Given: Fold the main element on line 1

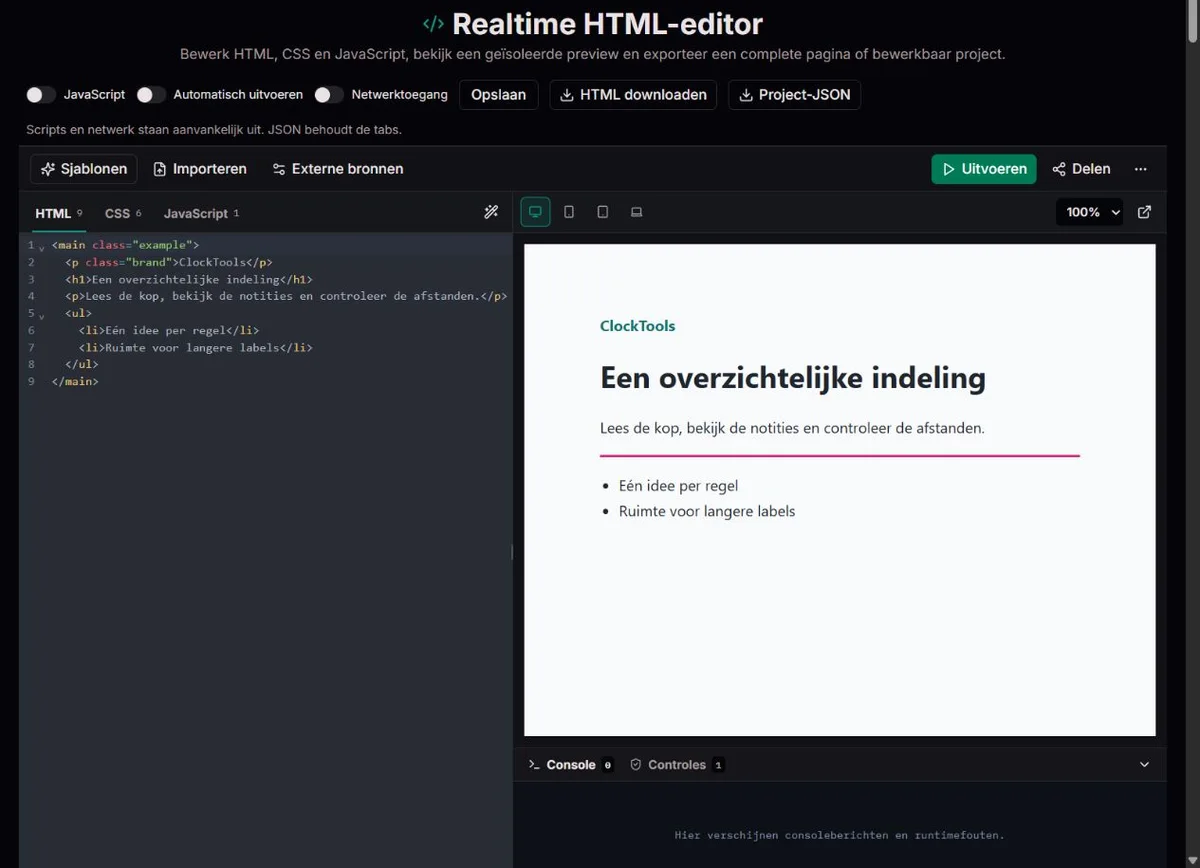Looking at the screenshot, I should (41, 246).
